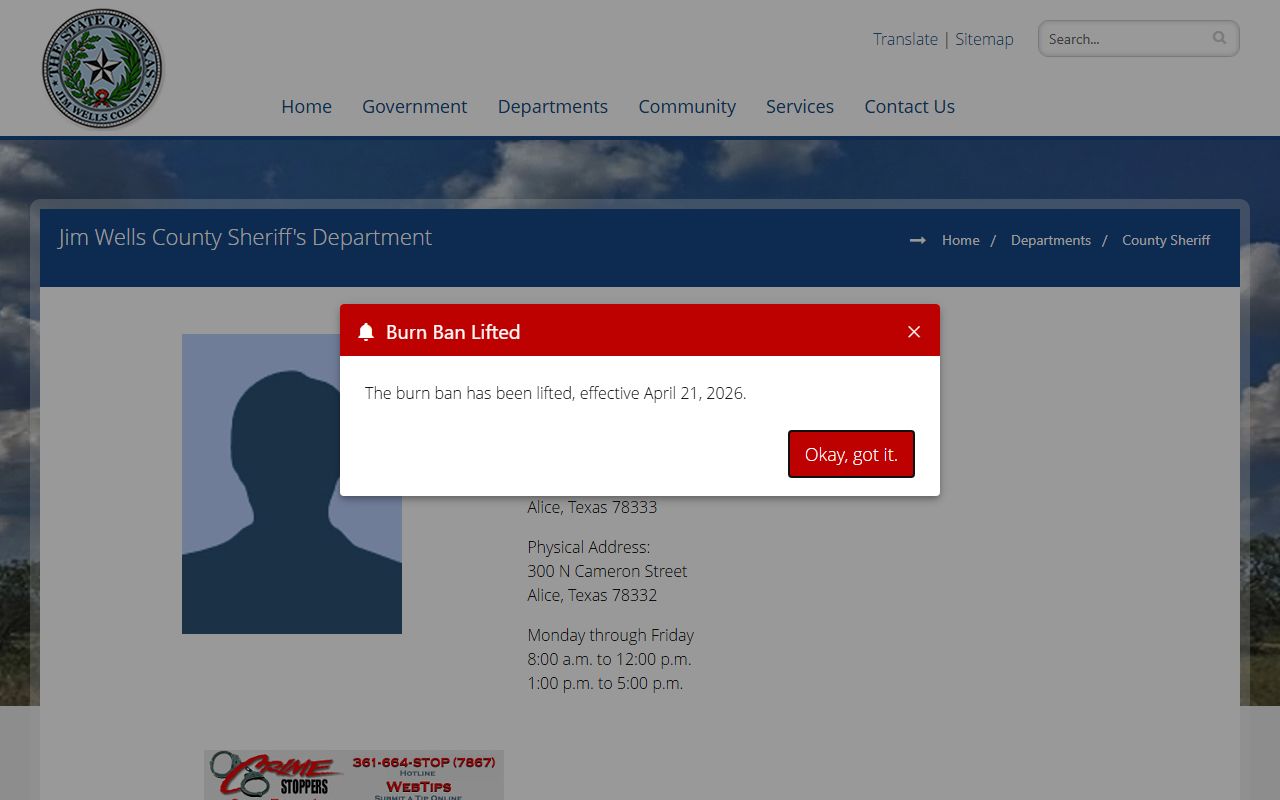Click the bell icon in alert header
Viewport: 1280px width, 800px height.
tap(366, 332)
